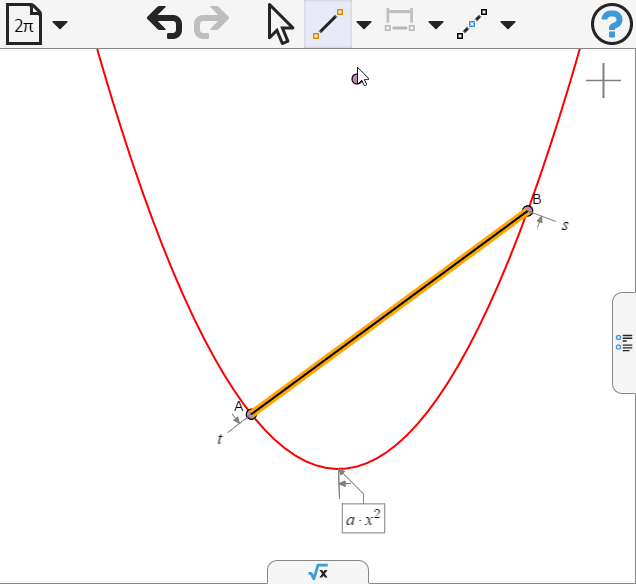Expand the construction tools dropdown arrow

[508, 25]
